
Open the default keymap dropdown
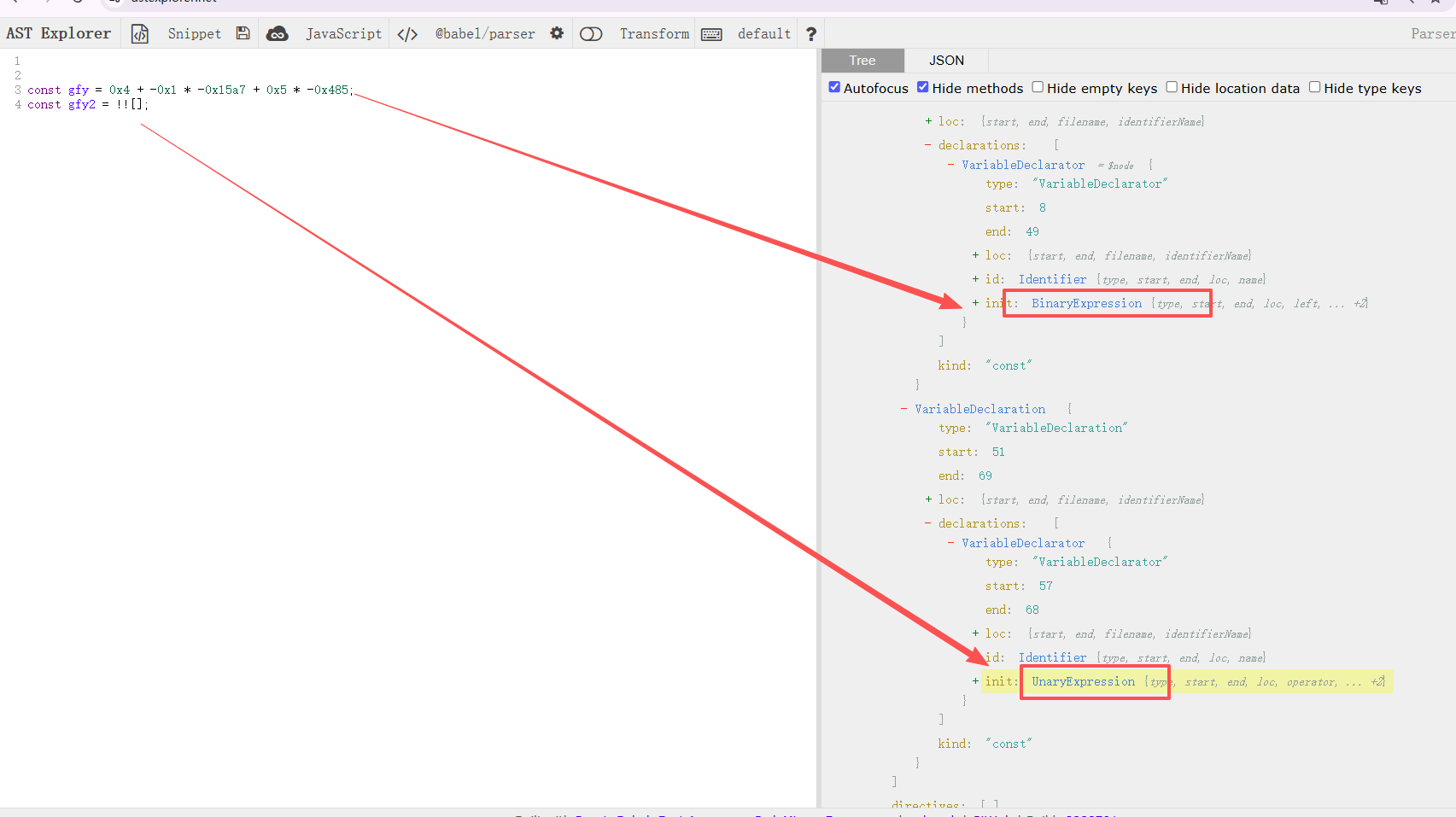point(764,33)
